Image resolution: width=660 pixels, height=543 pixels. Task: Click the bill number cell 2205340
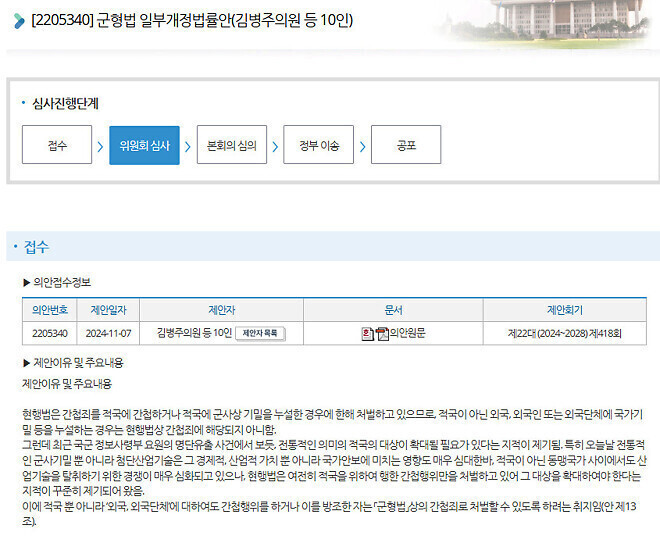tap(50, 333)
